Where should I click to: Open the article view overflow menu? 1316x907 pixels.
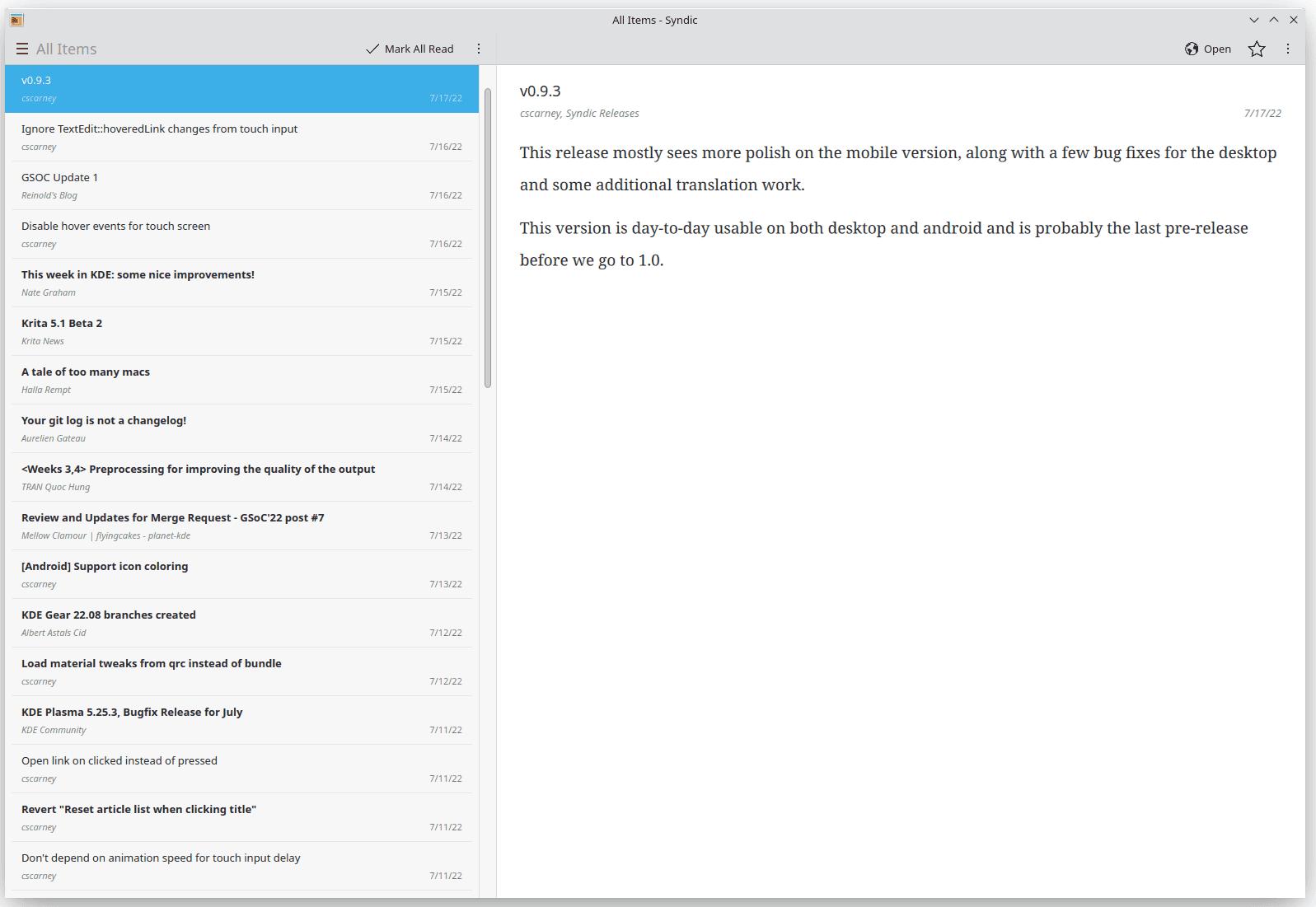click(x=1288, y=49)
